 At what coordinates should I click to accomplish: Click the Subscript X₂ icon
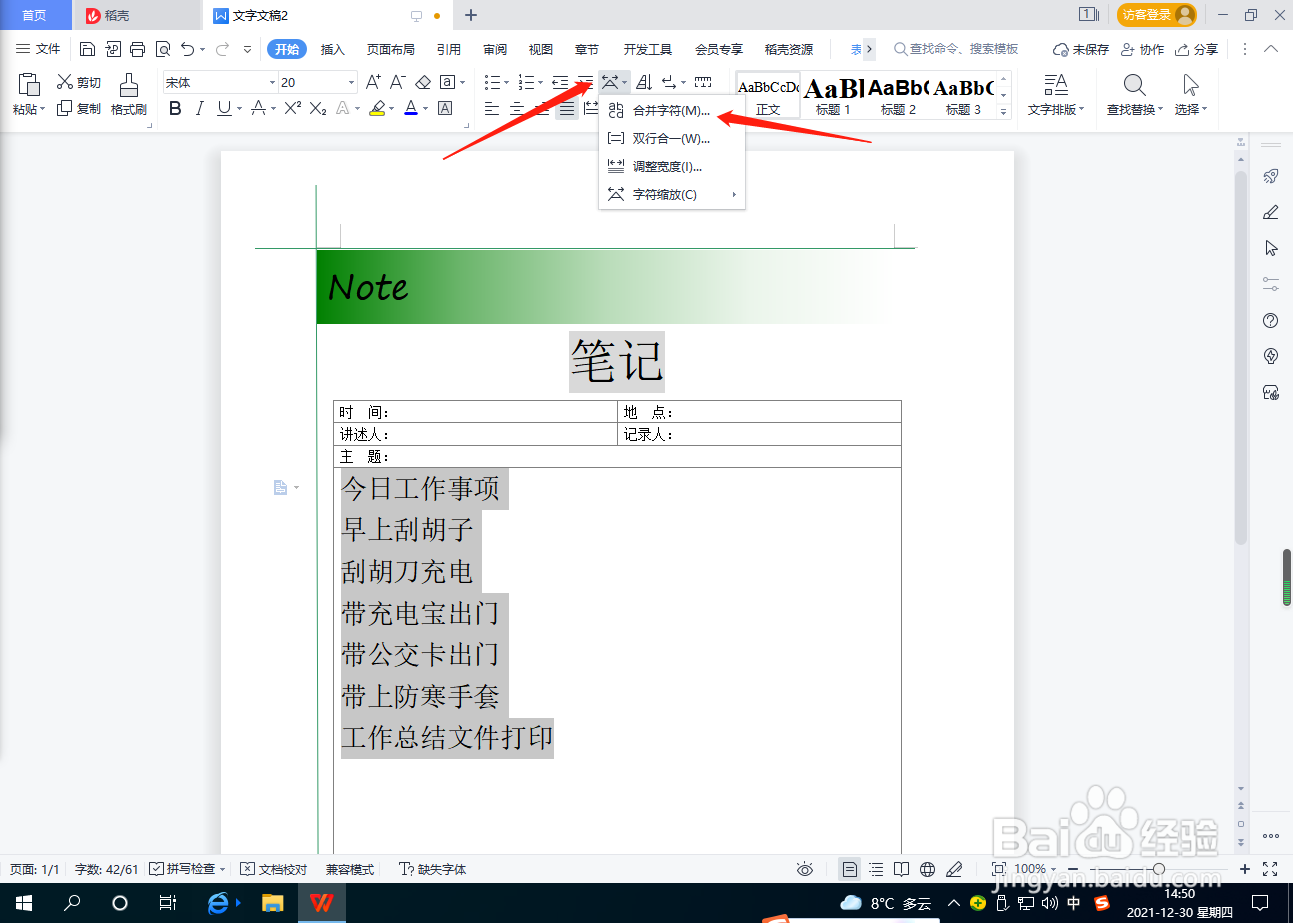tap(318, 108)
